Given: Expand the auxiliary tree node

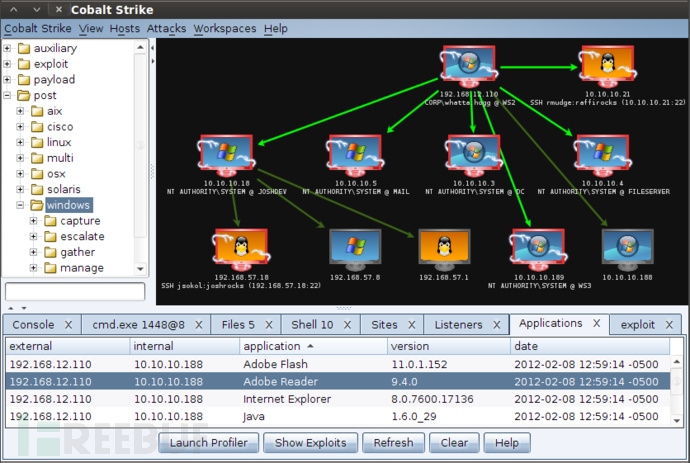Looking at the screenshot, I should (7, 48).
